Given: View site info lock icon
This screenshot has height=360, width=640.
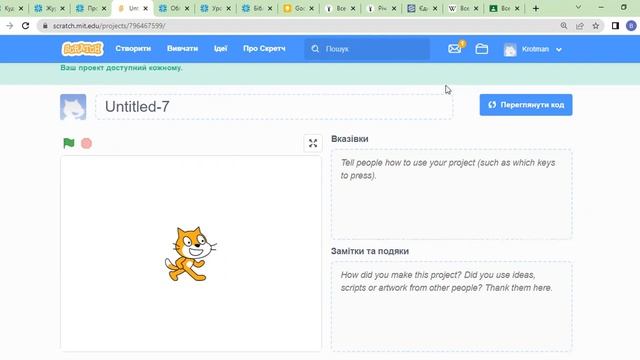Looking at the screenshot, I should pyautogui.click(x=45, y=26).
